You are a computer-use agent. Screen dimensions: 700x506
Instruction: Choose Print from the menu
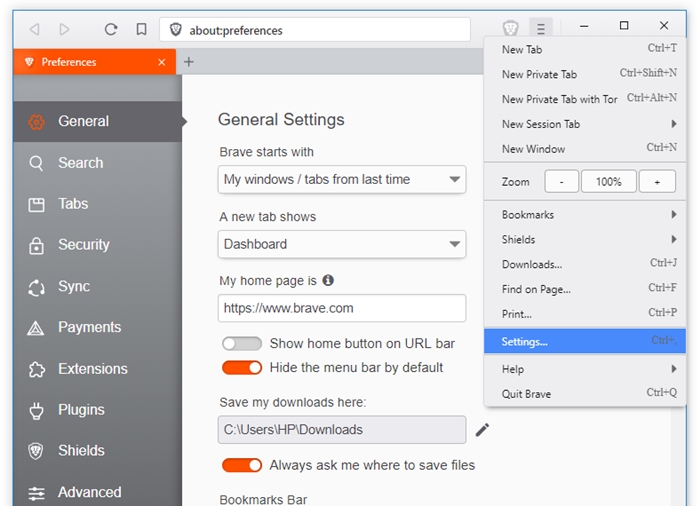click(585, 314)
